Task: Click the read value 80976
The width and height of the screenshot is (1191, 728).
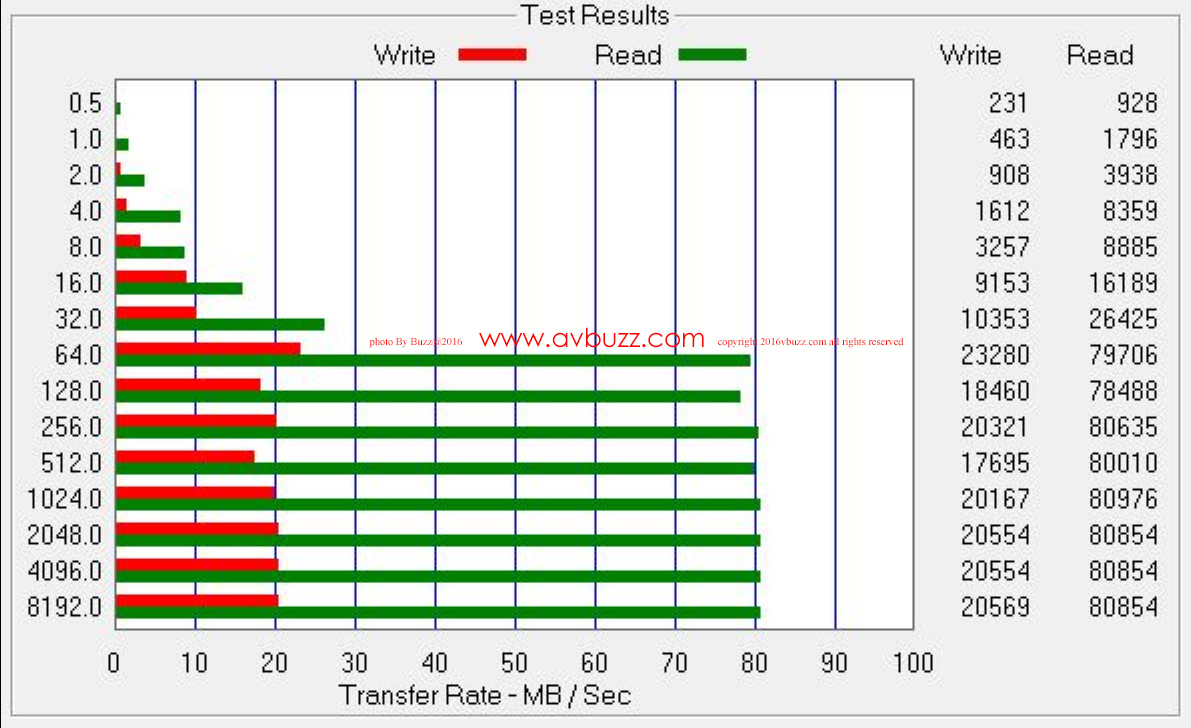Action: click(x=1123, y=499)
